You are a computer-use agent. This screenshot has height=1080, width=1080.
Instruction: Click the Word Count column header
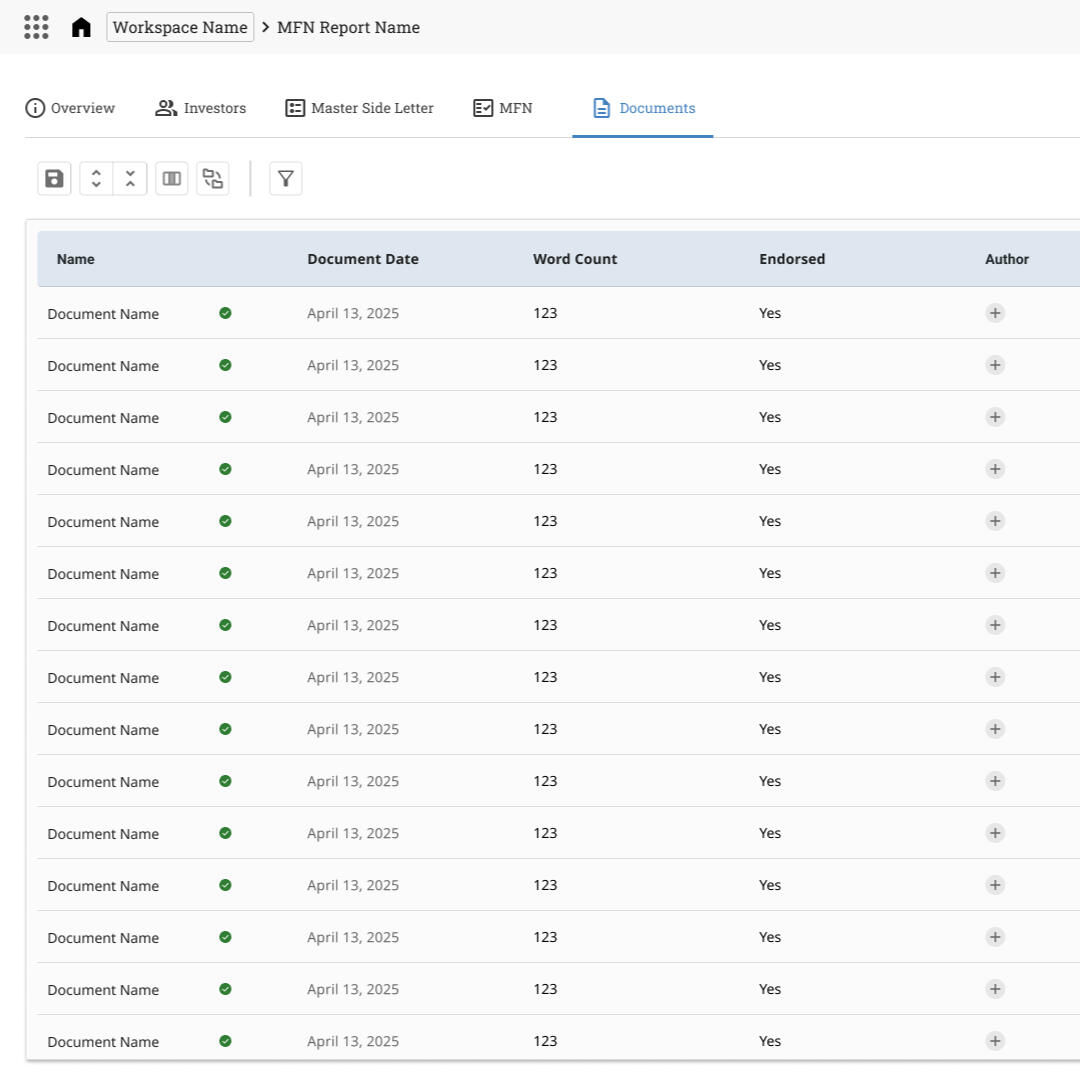[x=575, y=259]
